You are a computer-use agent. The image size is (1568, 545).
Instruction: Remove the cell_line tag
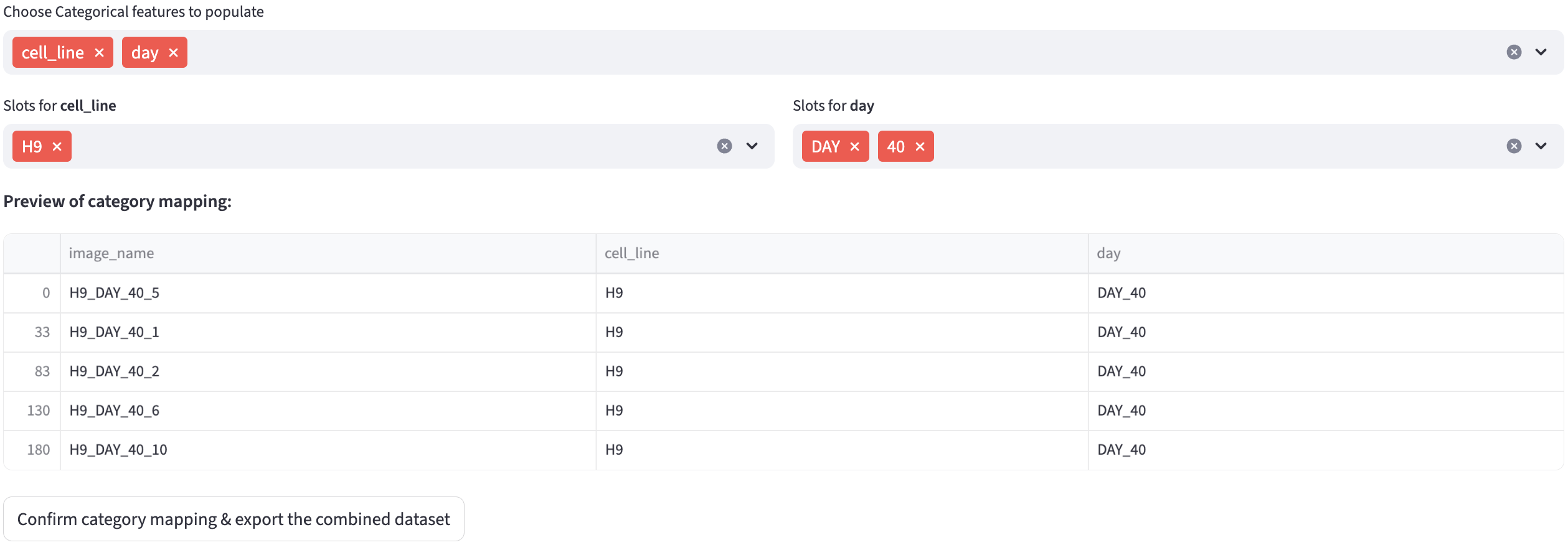[x=99, y=53]
